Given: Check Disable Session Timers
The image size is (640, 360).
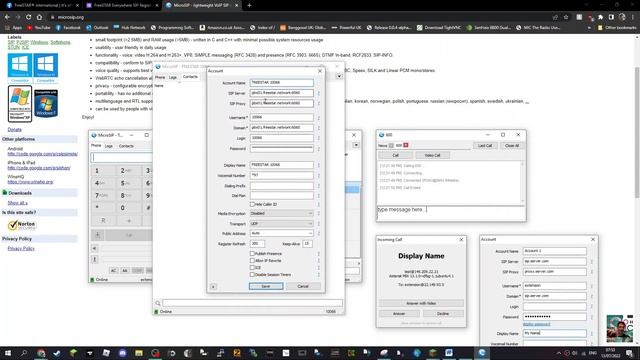Looking at the screenshot, I should (252, 275).
